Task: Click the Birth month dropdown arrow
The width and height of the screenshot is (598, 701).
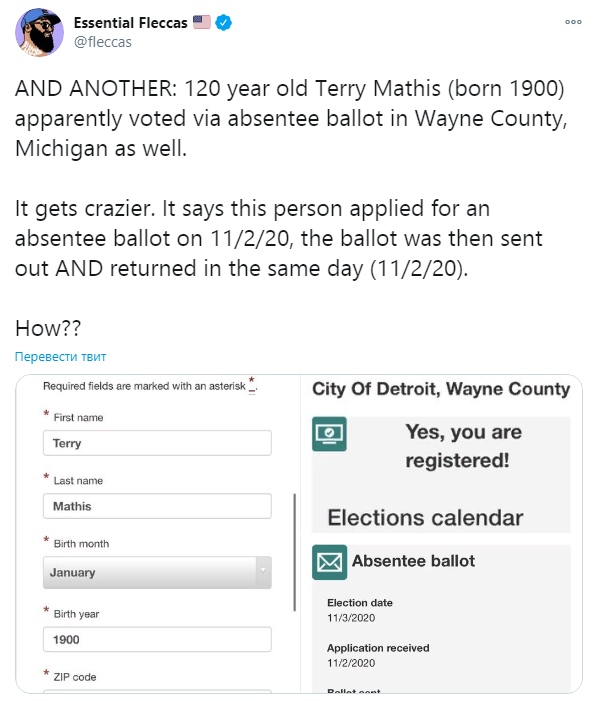Action: [263, 572]
